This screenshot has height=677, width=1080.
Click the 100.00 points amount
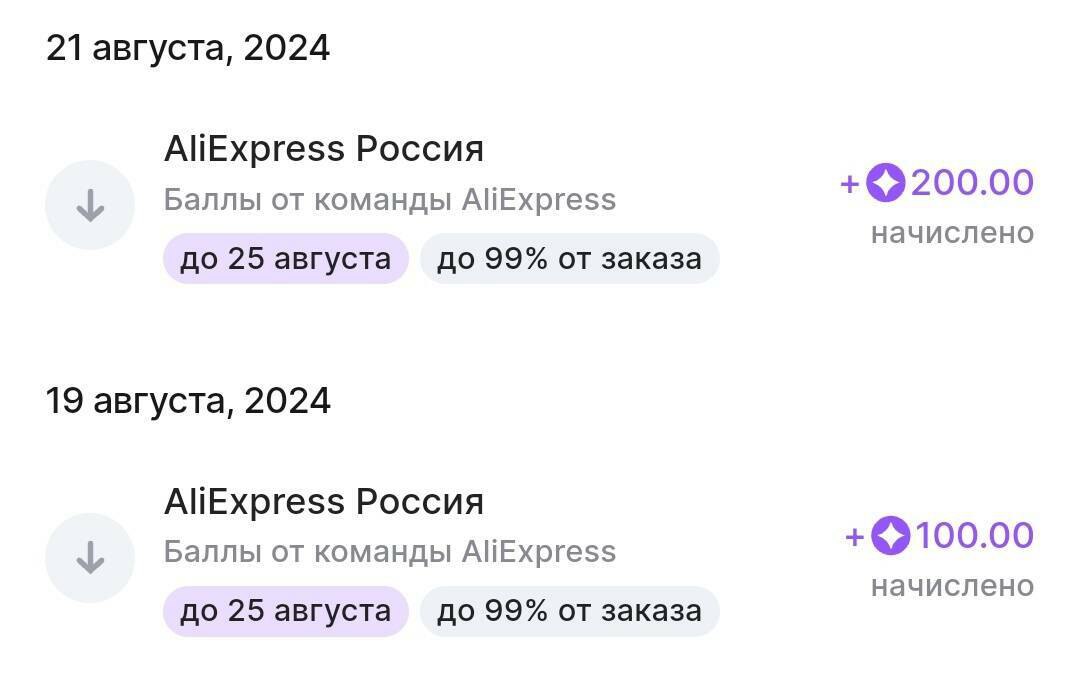coord(974,536)
